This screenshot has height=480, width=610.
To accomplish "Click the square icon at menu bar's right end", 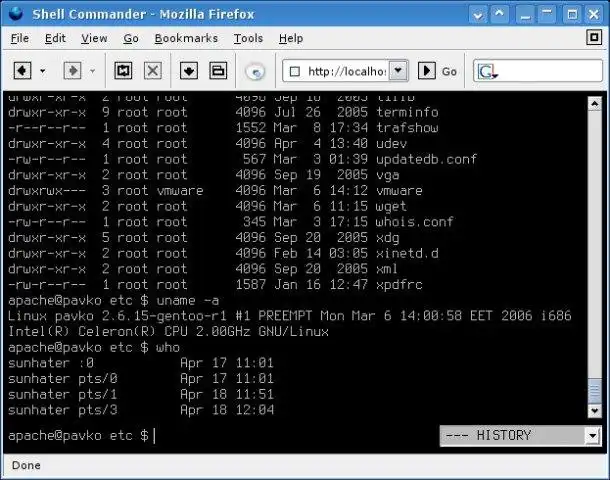I will (594, 37).
